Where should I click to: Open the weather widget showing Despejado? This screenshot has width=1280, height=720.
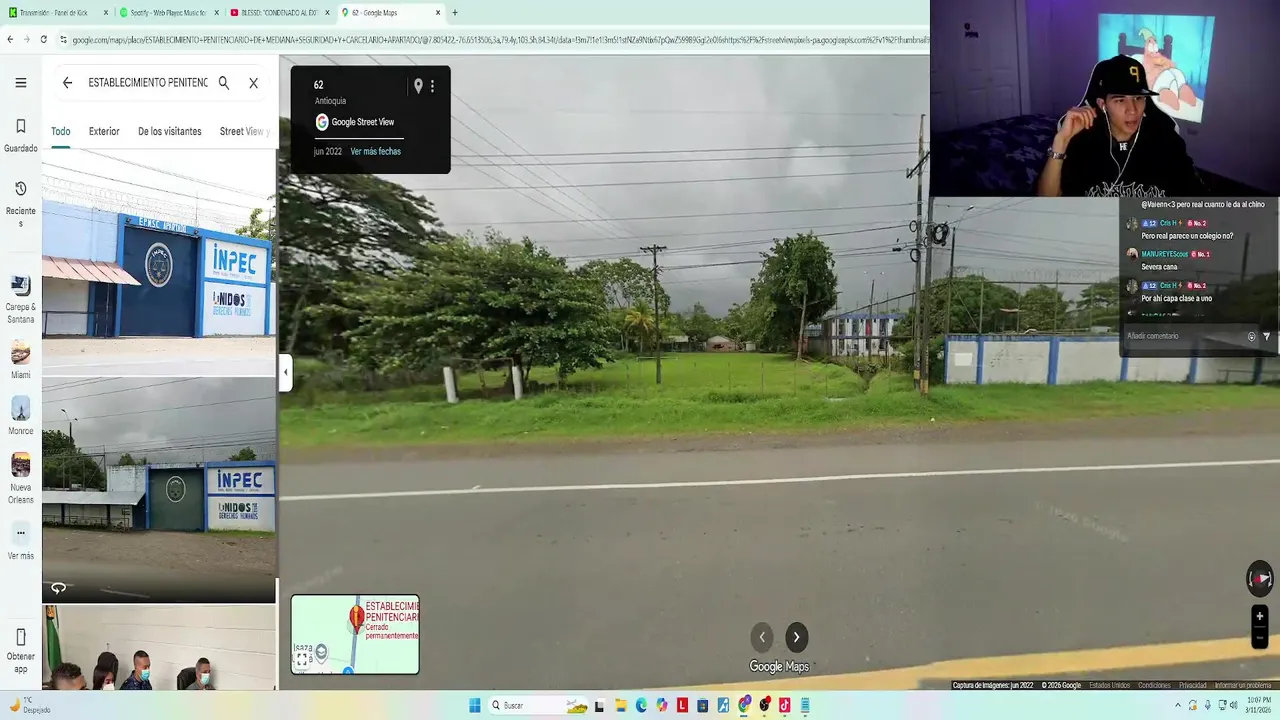pyautogui.click(x=30, y=705)
